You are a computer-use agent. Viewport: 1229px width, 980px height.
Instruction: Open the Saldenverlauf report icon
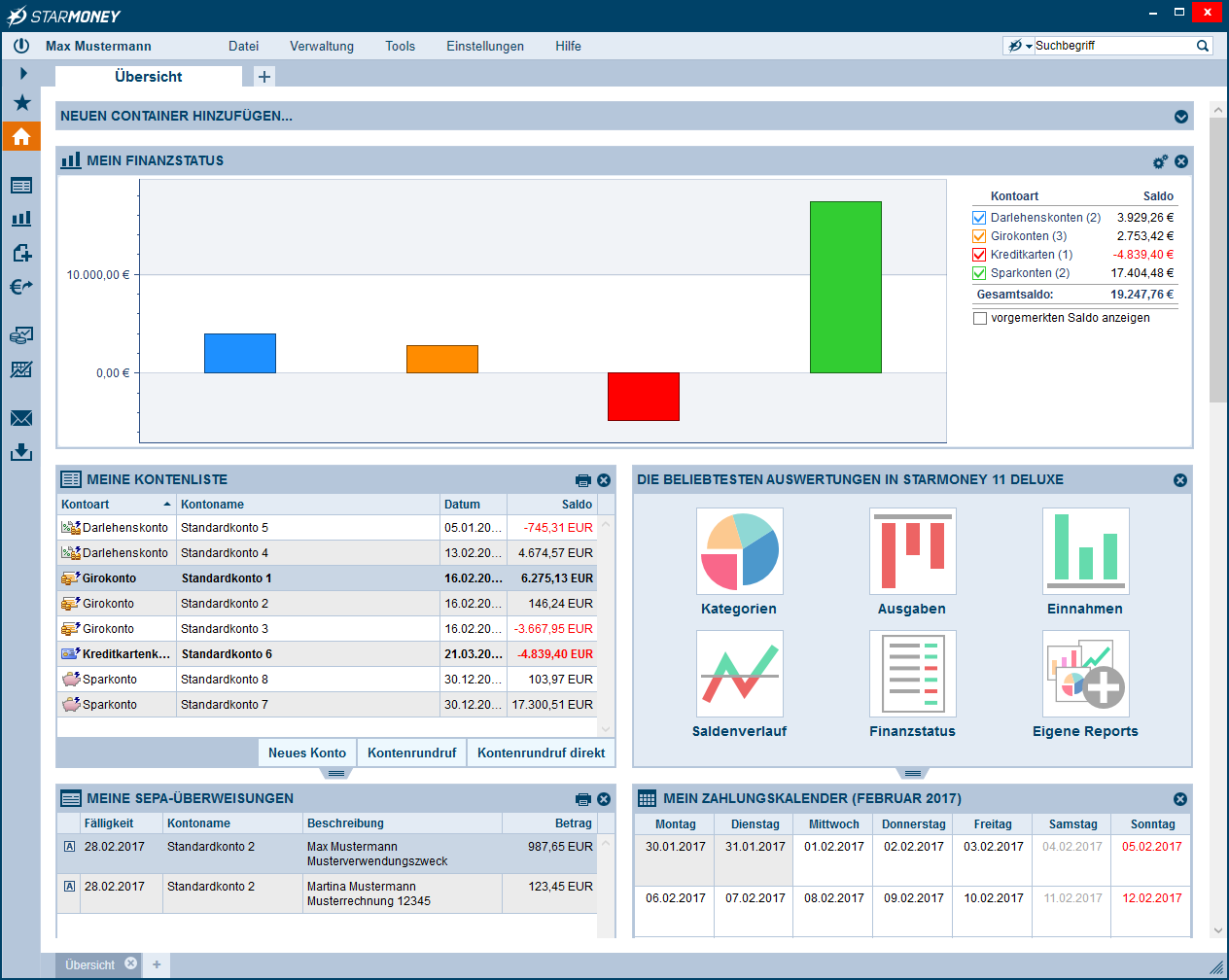tap(739, 674)
